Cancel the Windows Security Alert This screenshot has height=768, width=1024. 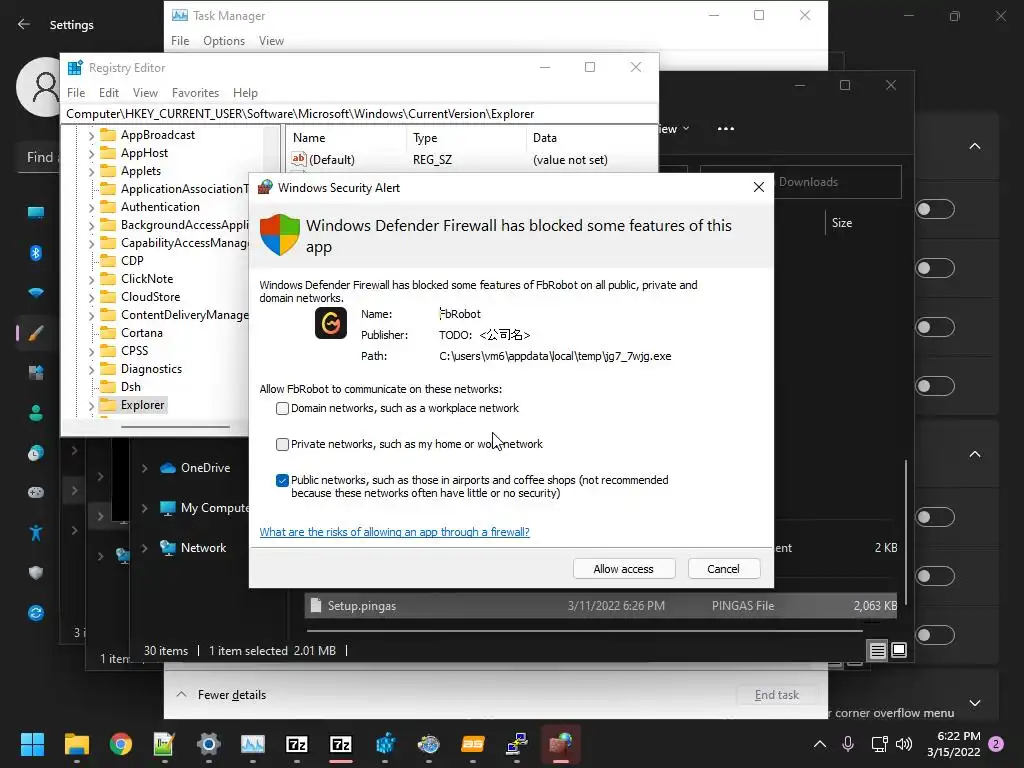coord(724,569)
